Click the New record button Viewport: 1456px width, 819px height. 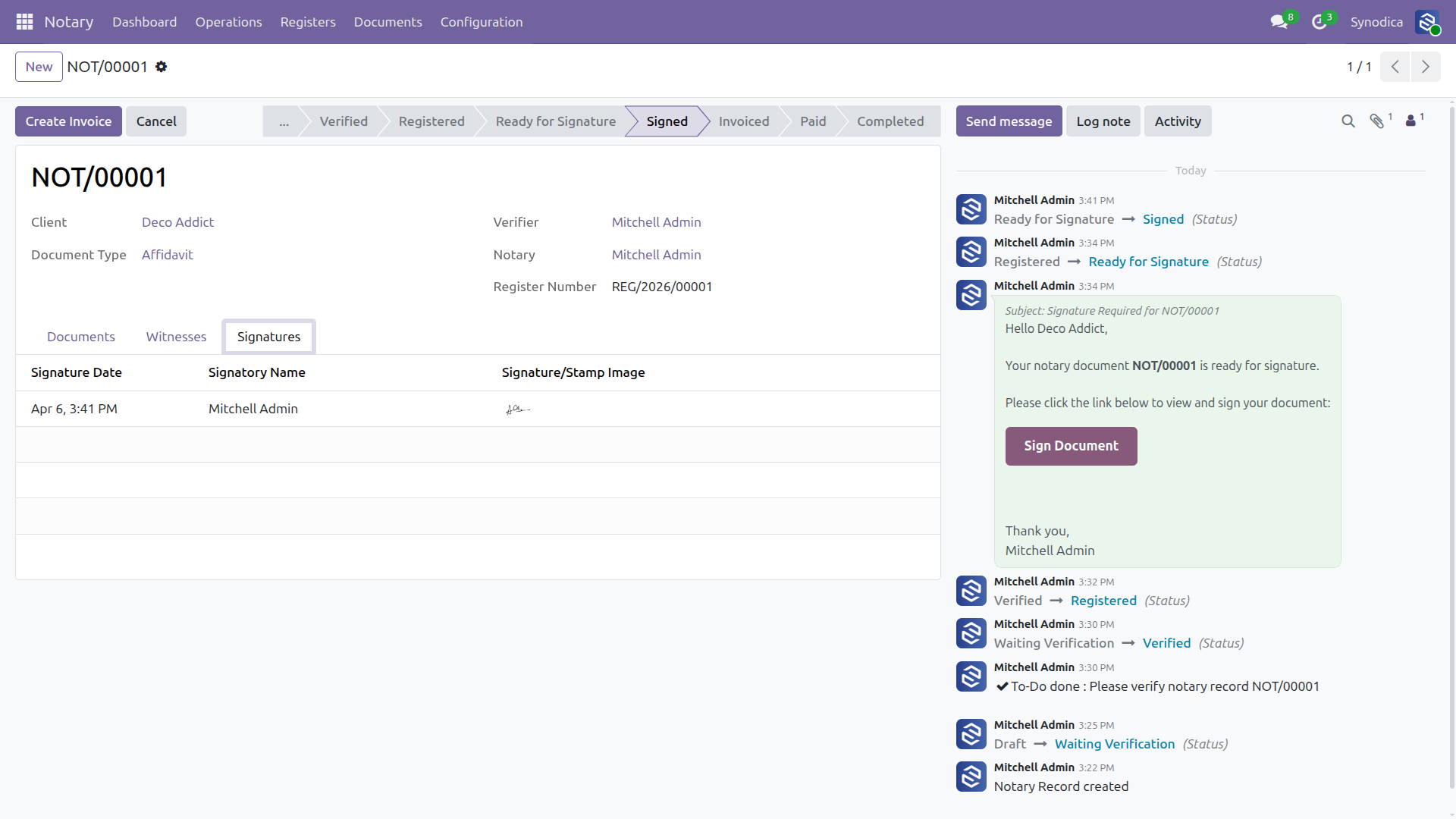[x=39, y=67]
